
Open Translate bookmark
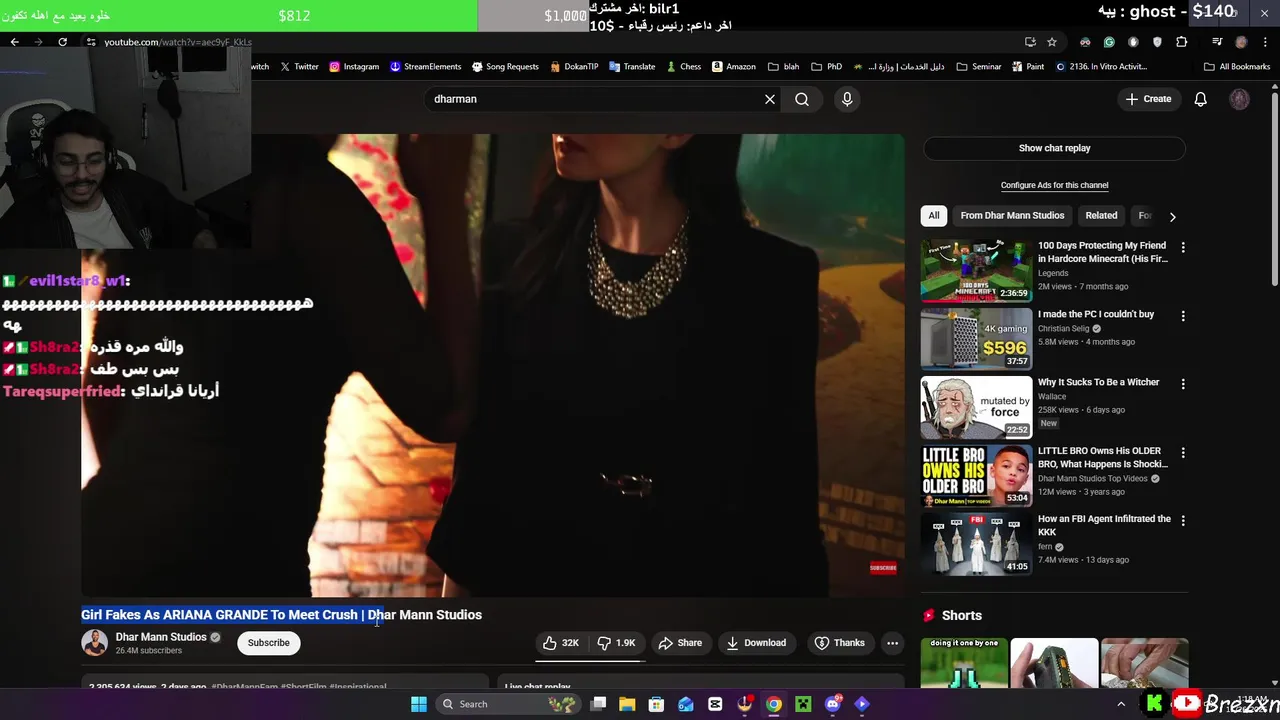click(632, 67)
